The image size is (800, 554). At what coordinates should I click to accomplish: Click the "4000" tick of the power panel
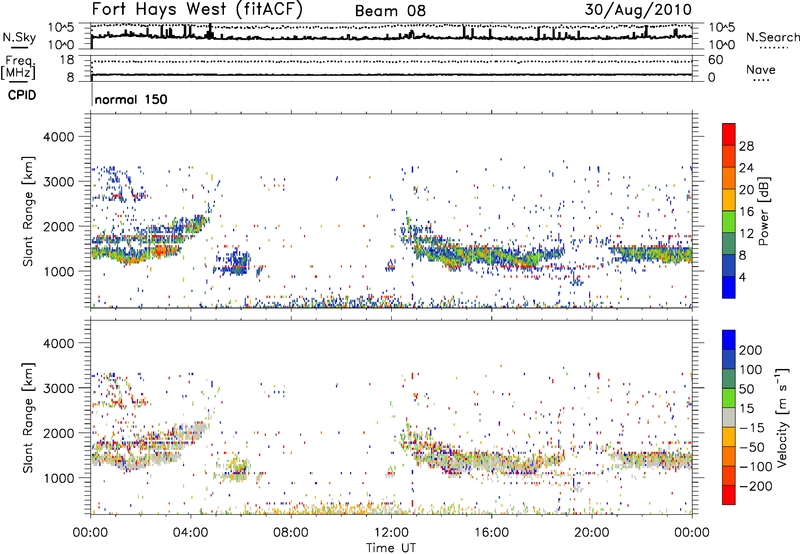coord(58,137)
